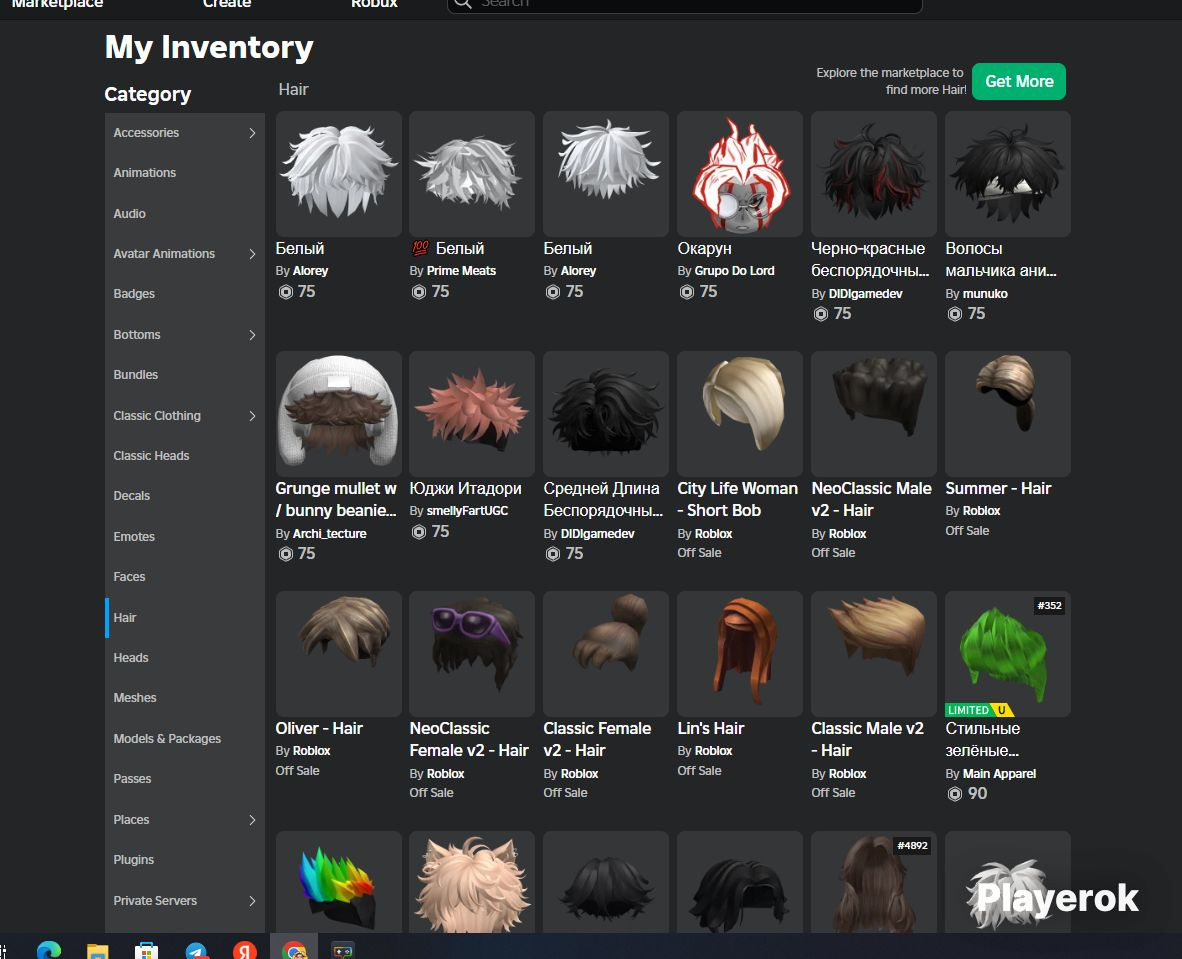Open Microsoft Edge from the taskbar

click(49, 950)
